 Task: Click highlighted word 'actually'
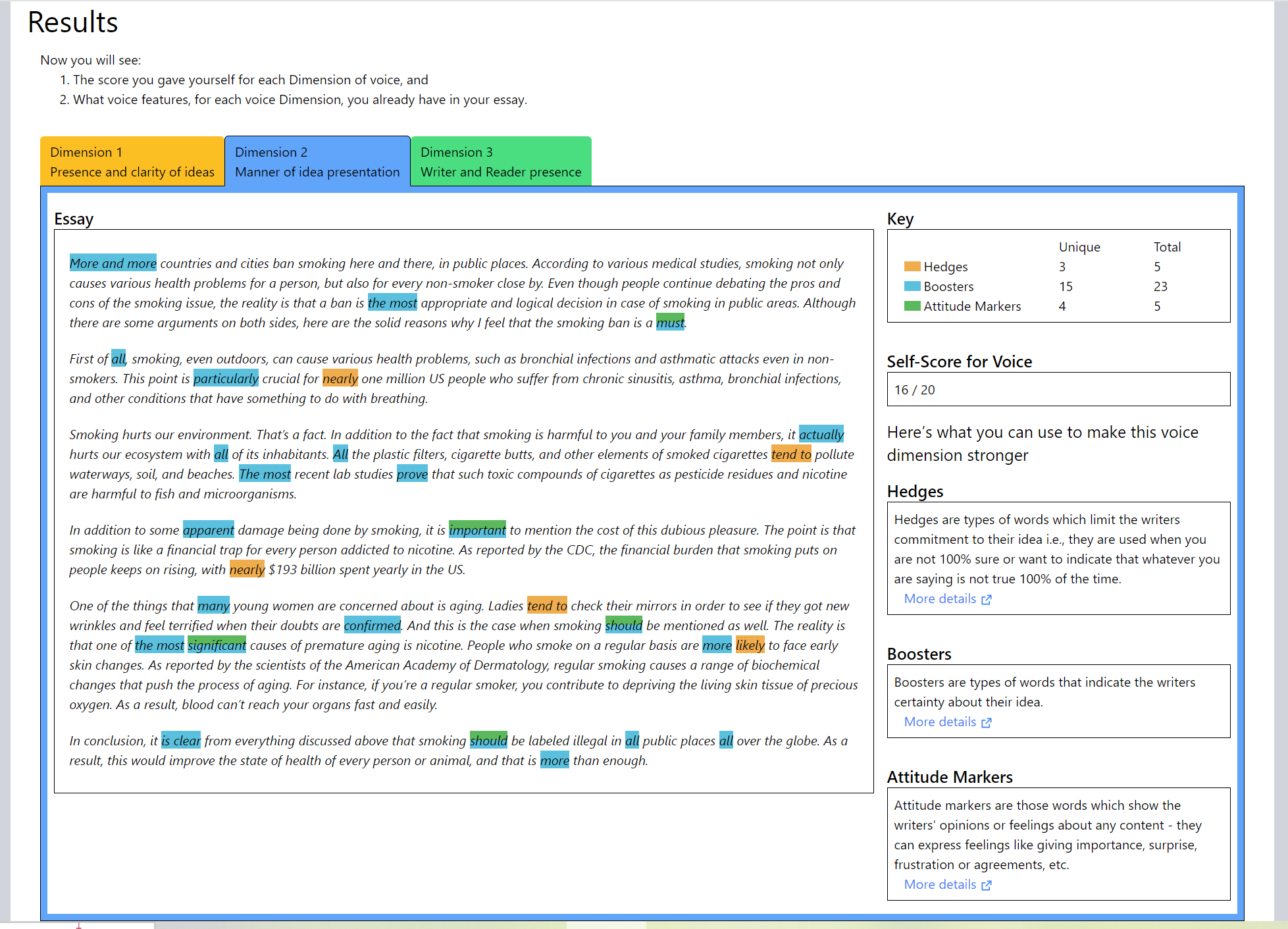coord(821,435)
